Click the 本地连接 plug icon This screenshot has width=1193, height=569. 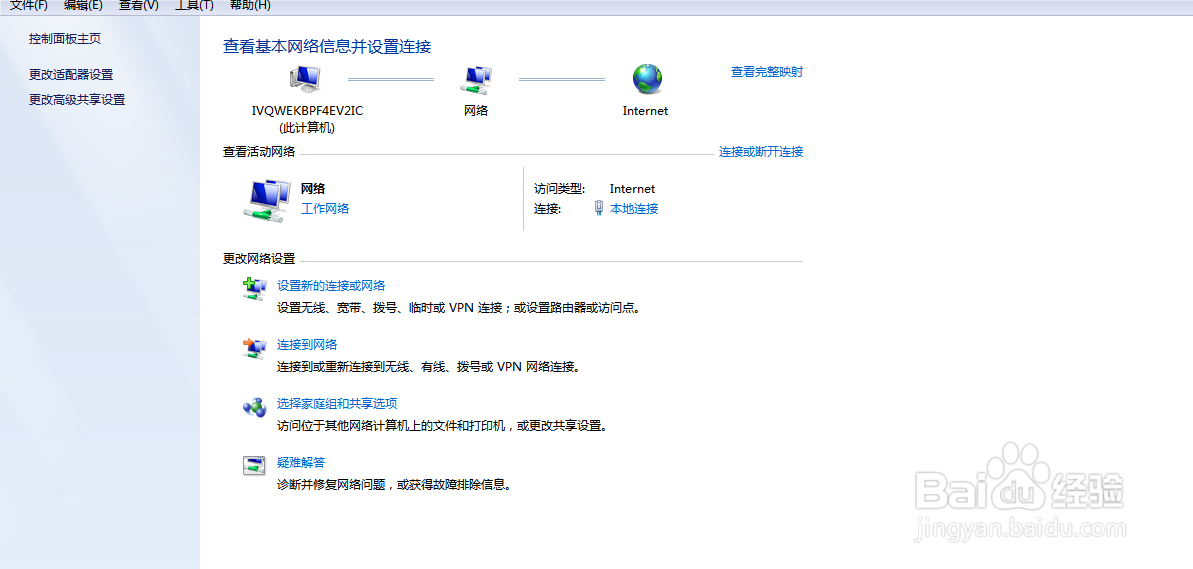coord(599,208)
